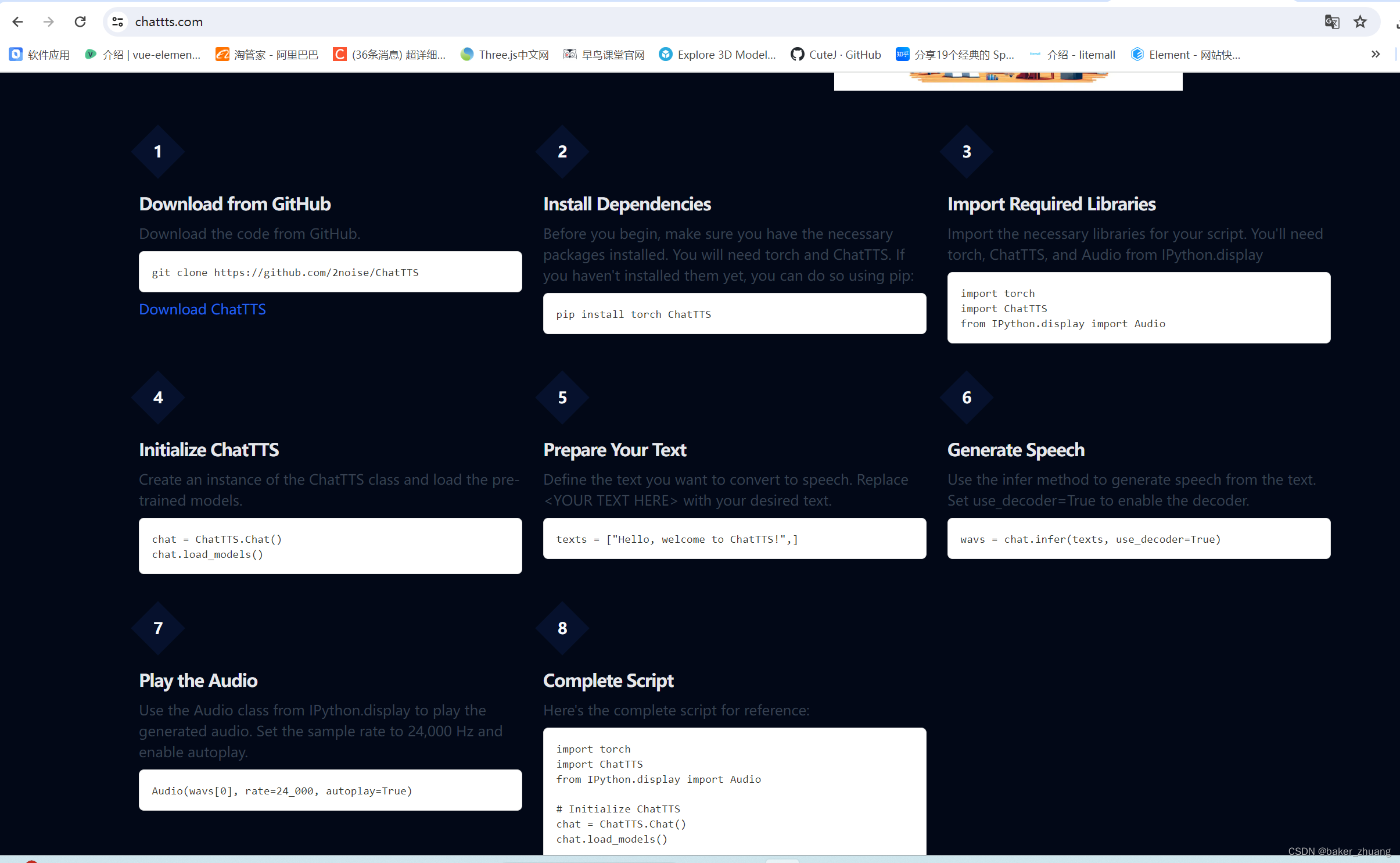Click the browser back arrow

tap(17, 22)
